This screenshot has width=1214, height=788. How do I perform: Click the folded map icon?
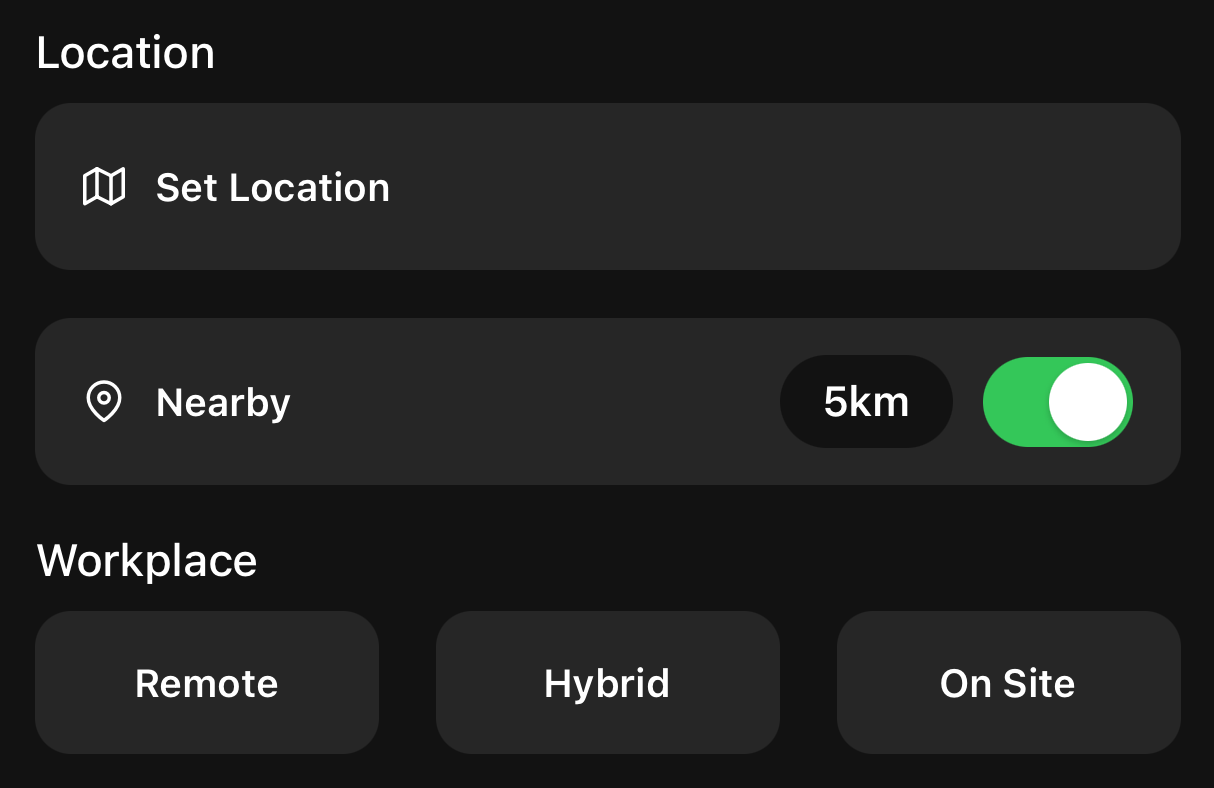click(103, 187)
